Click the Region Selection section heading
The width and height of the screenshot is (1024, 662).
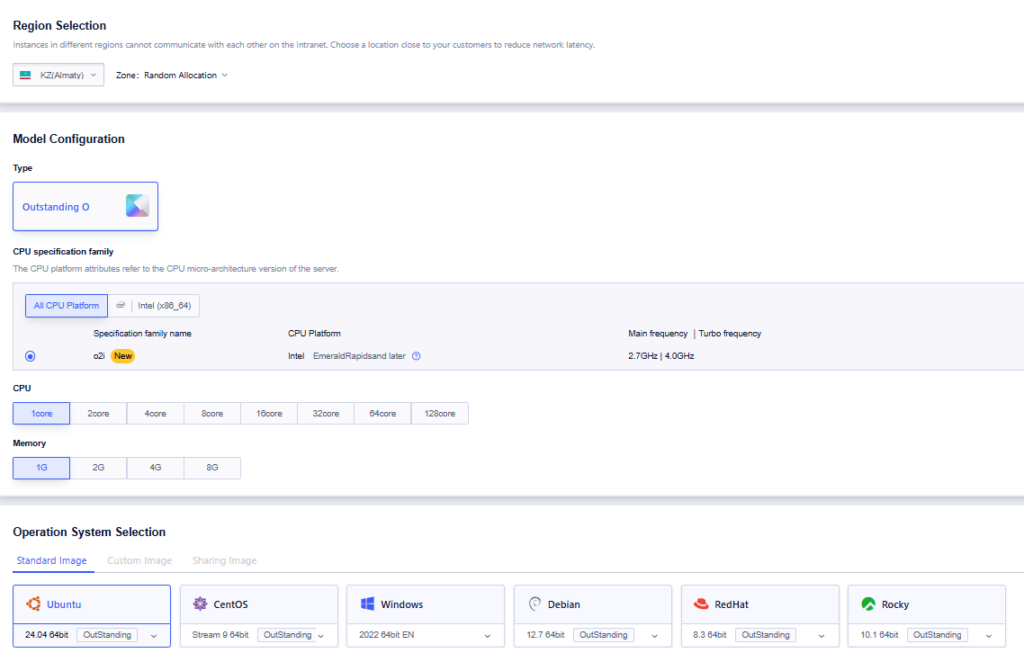(59, 25)
